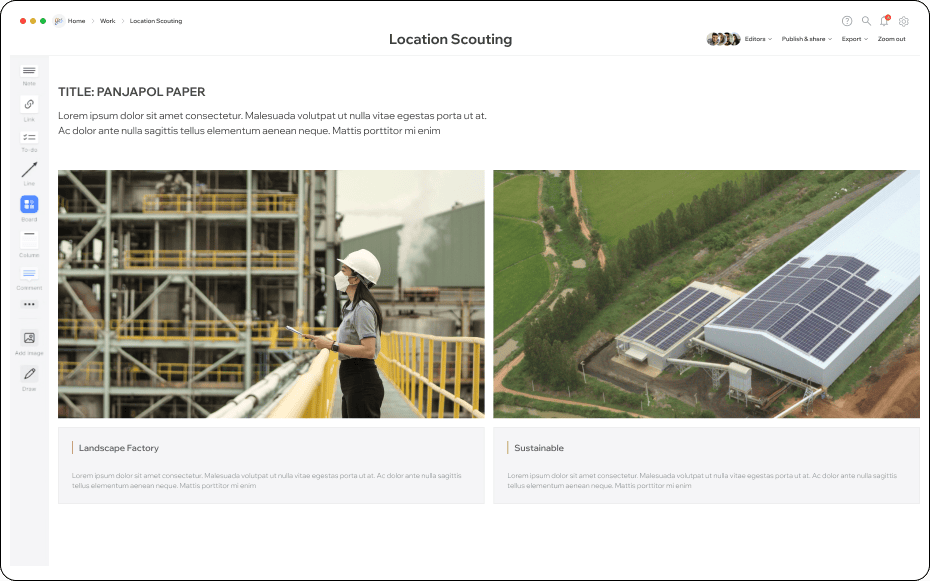Click the TITLE: PANJAPOL PAPER heading
Viewport: 930px width, 581px height.
tap(132, 92)
